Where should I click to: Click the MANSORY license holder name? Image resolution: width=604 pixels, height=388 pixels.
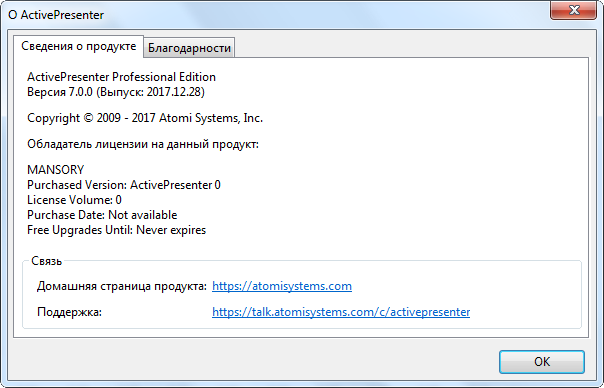click(55, 170)
